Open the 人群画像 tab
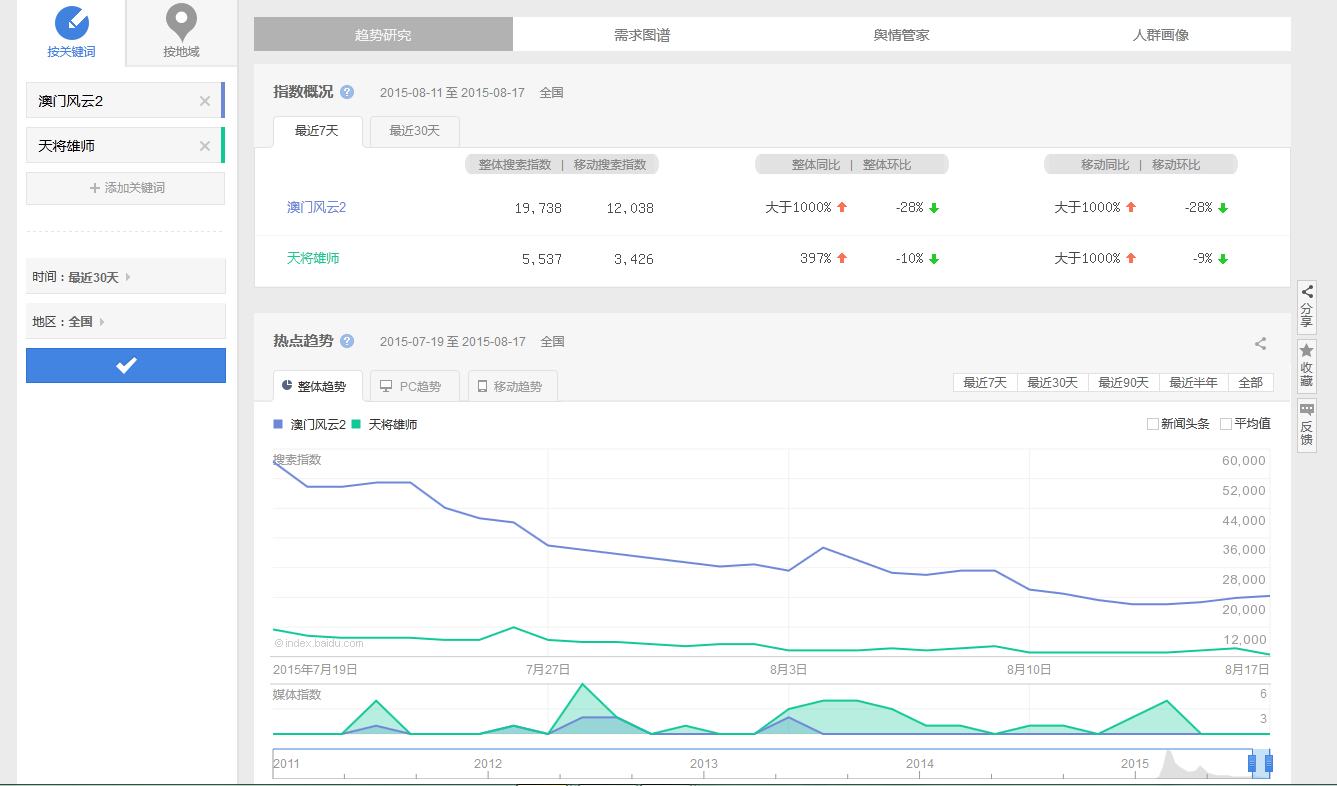The width and height of the screenshot is (1337, 786). [1161, 35]
